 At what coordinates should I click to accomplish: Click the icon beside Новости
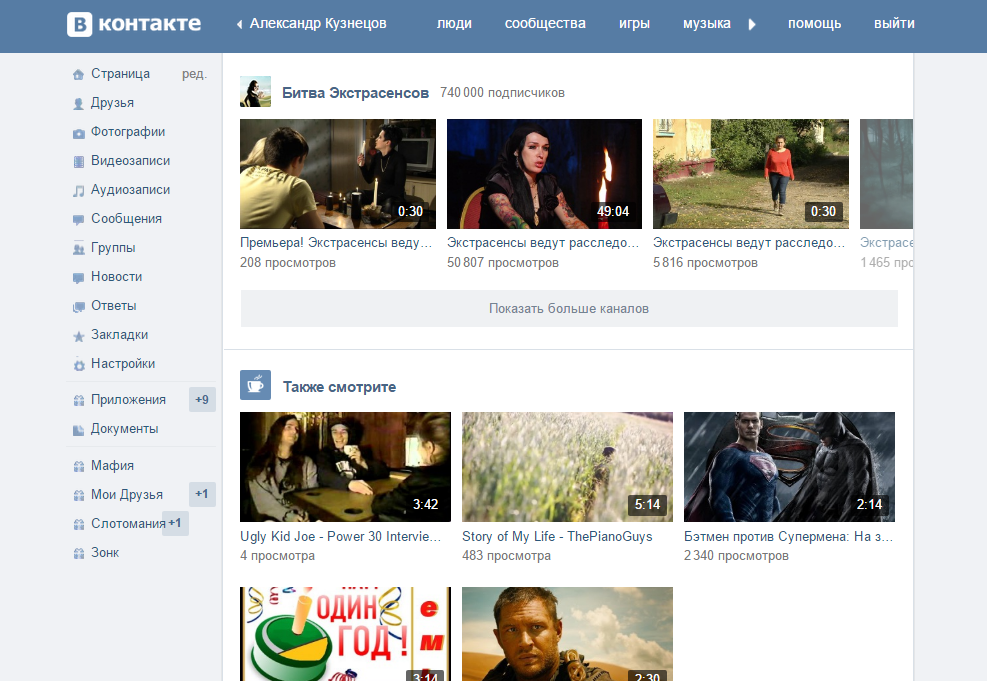[x=79, y=278]
